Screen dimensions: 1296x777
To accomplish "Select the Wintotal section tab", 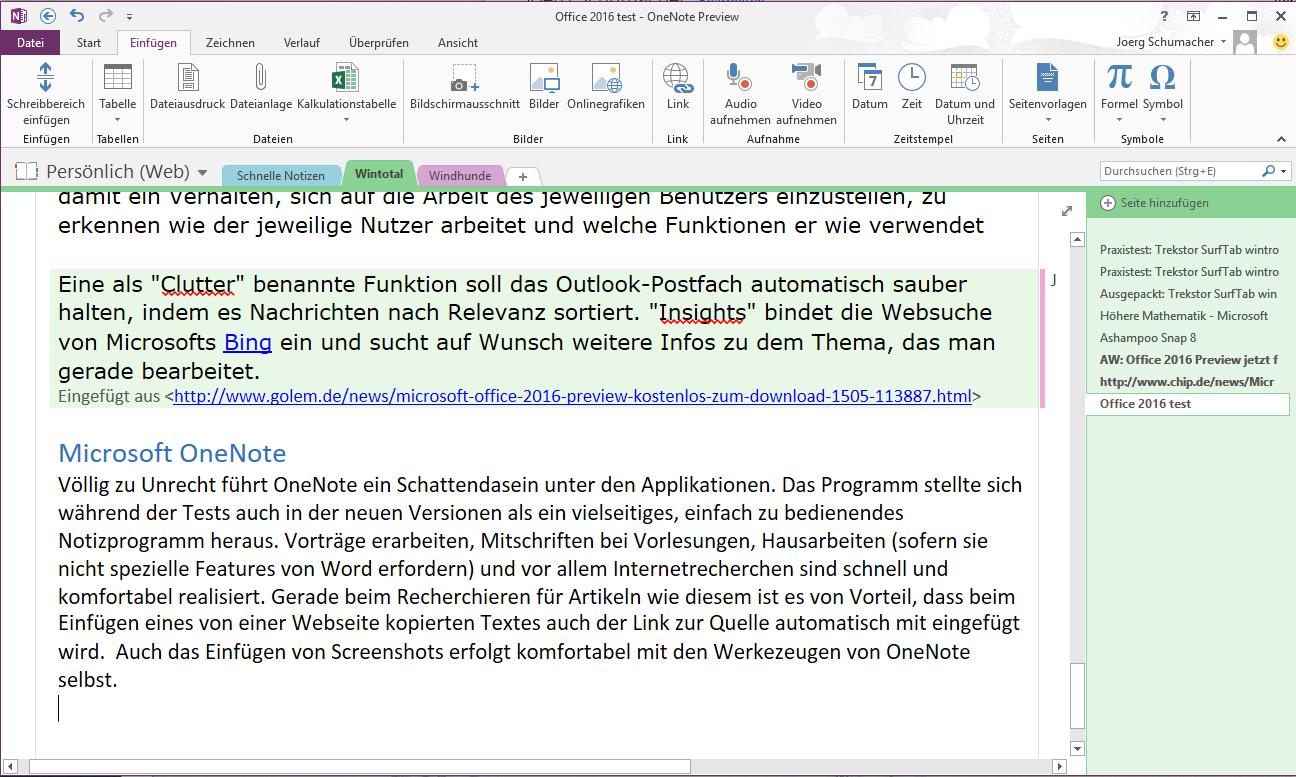I will tap(379, 174).
